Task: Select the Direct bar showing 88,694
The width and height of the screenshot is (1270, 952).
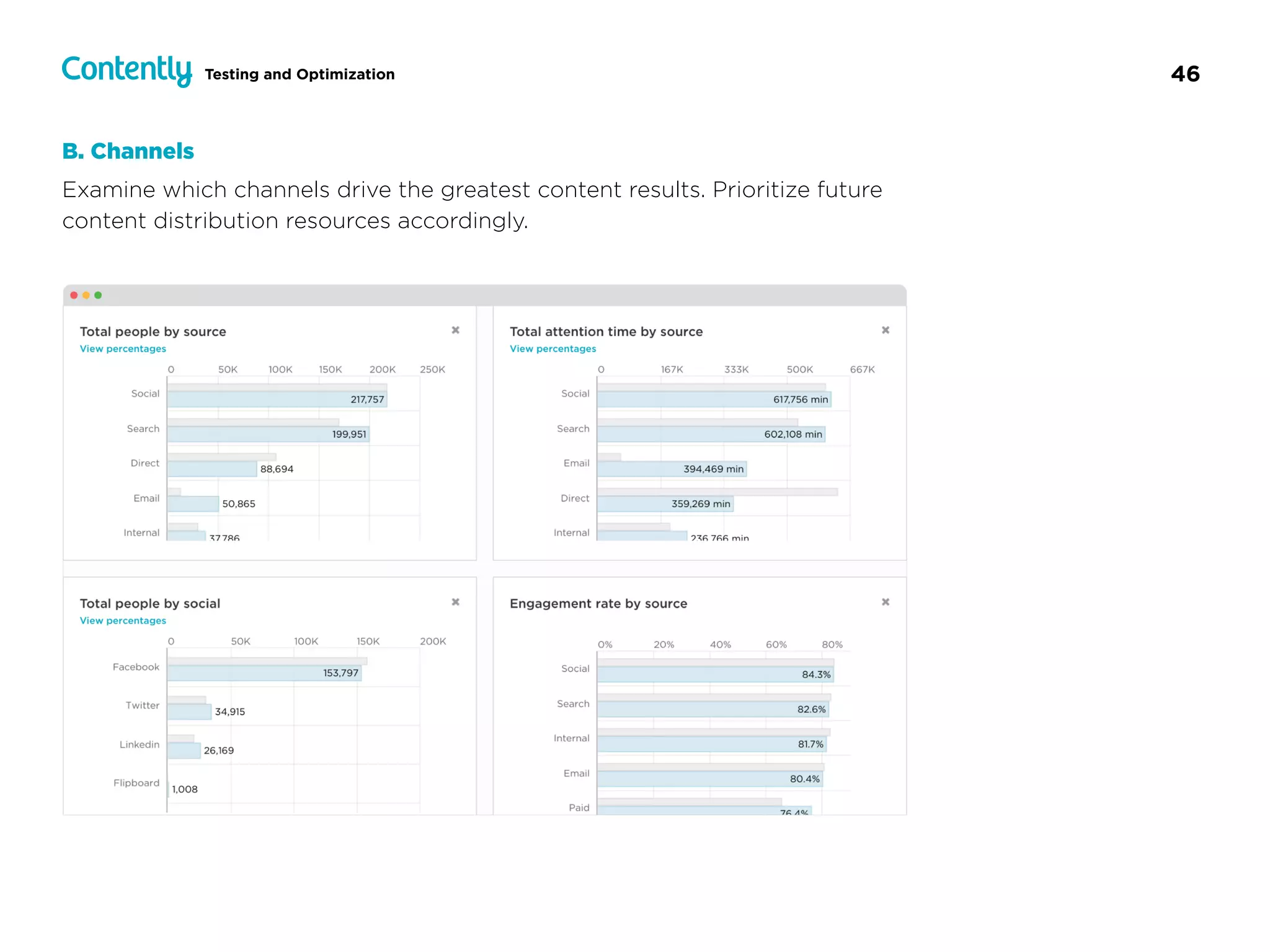Action: tap(211, 469)
